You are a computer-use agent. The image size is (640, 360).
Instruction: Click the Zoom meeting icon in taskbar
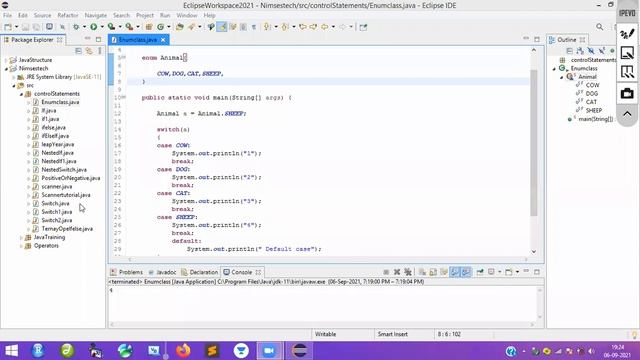(269, 351)
